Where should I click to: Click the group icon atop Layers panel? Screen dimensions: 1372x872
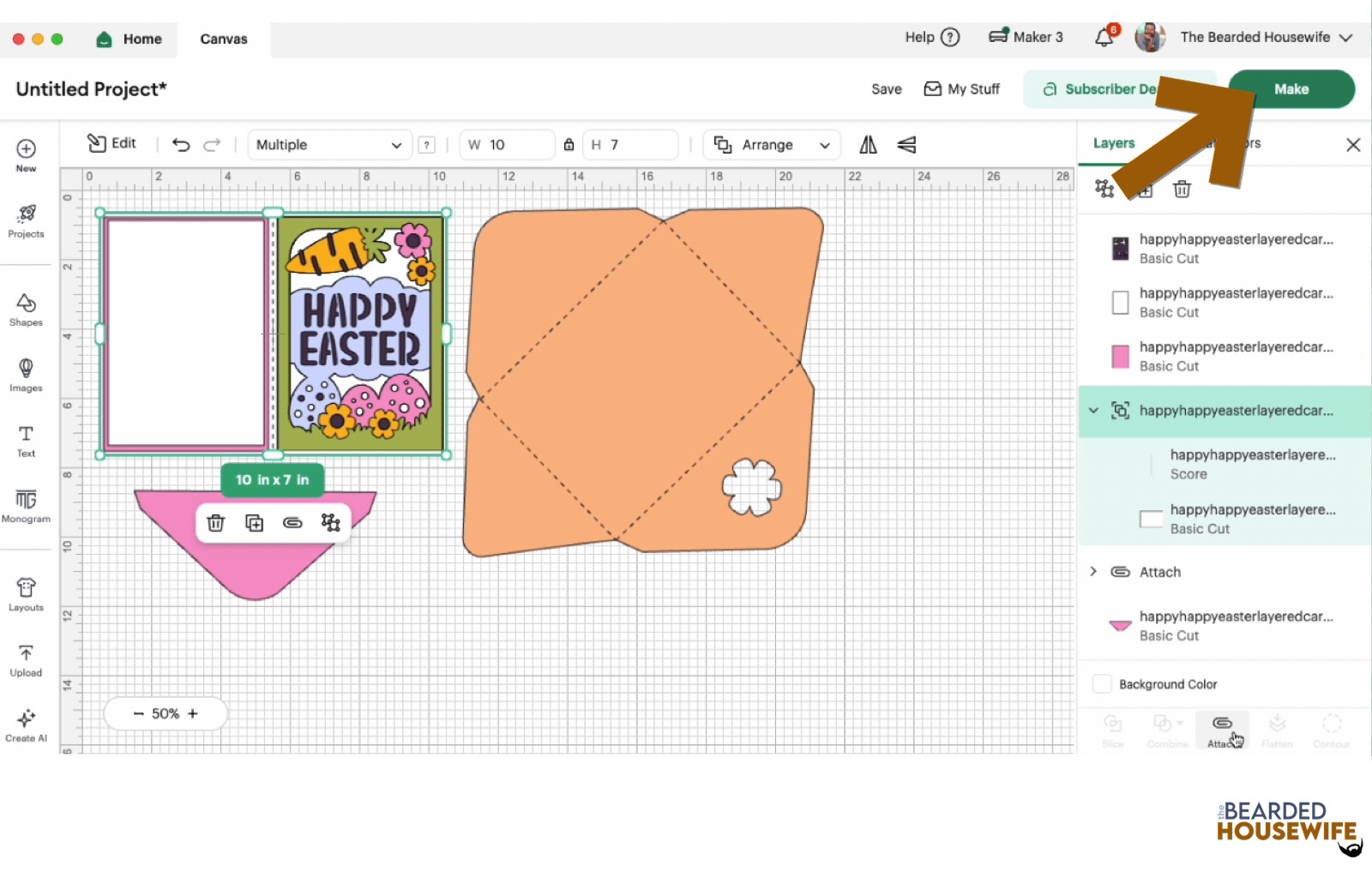click(x=1104, y=189)
